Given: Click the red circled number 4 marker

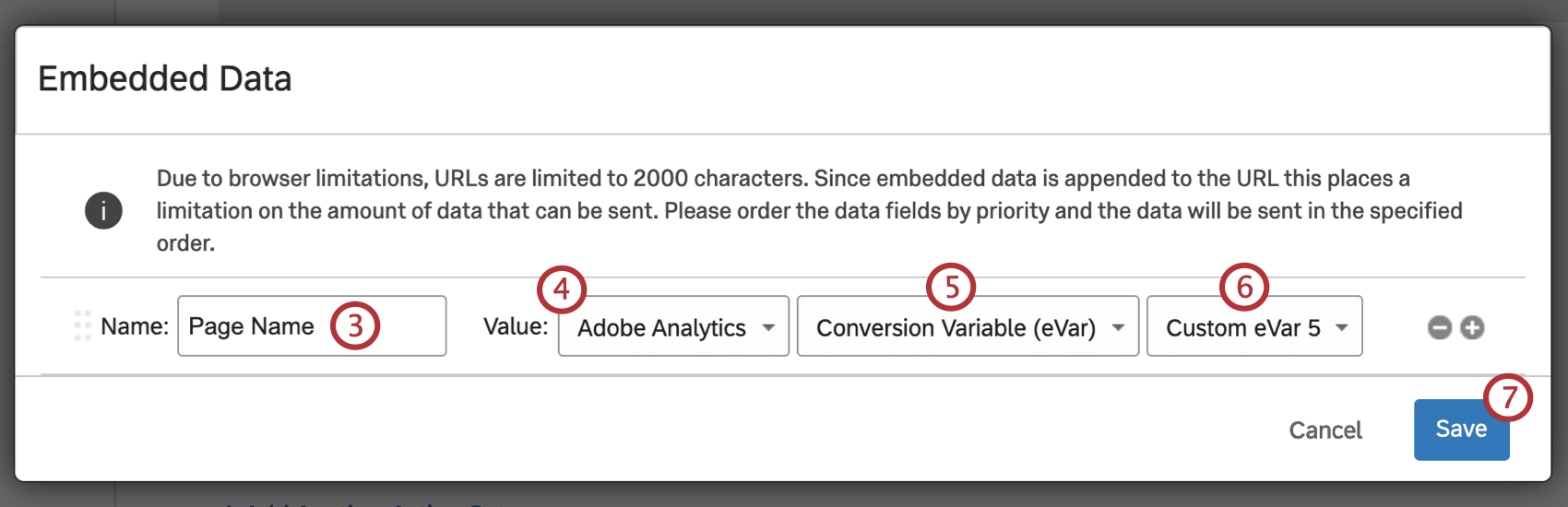Looking at the screenshot, I should 562,289.
